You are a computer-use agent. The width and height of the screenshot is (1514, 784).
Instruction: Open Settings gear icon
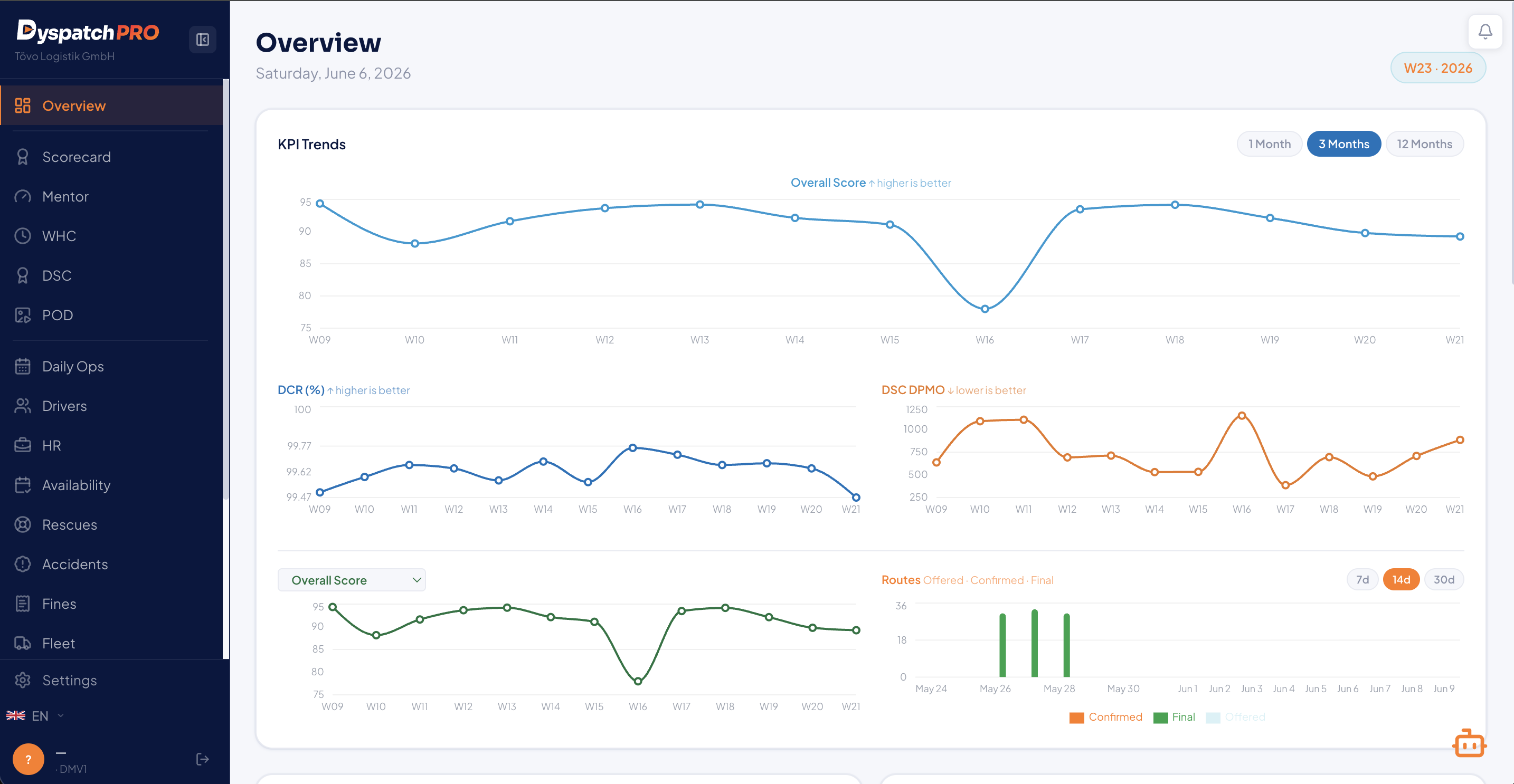(22, 680)
